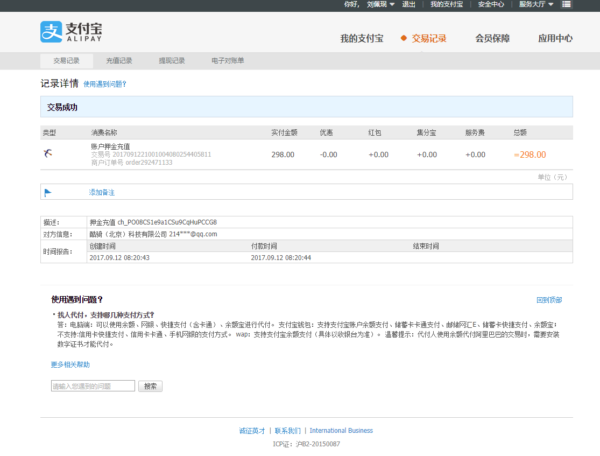Switch to the 提现记录 tab

click(x=172, y=61)
